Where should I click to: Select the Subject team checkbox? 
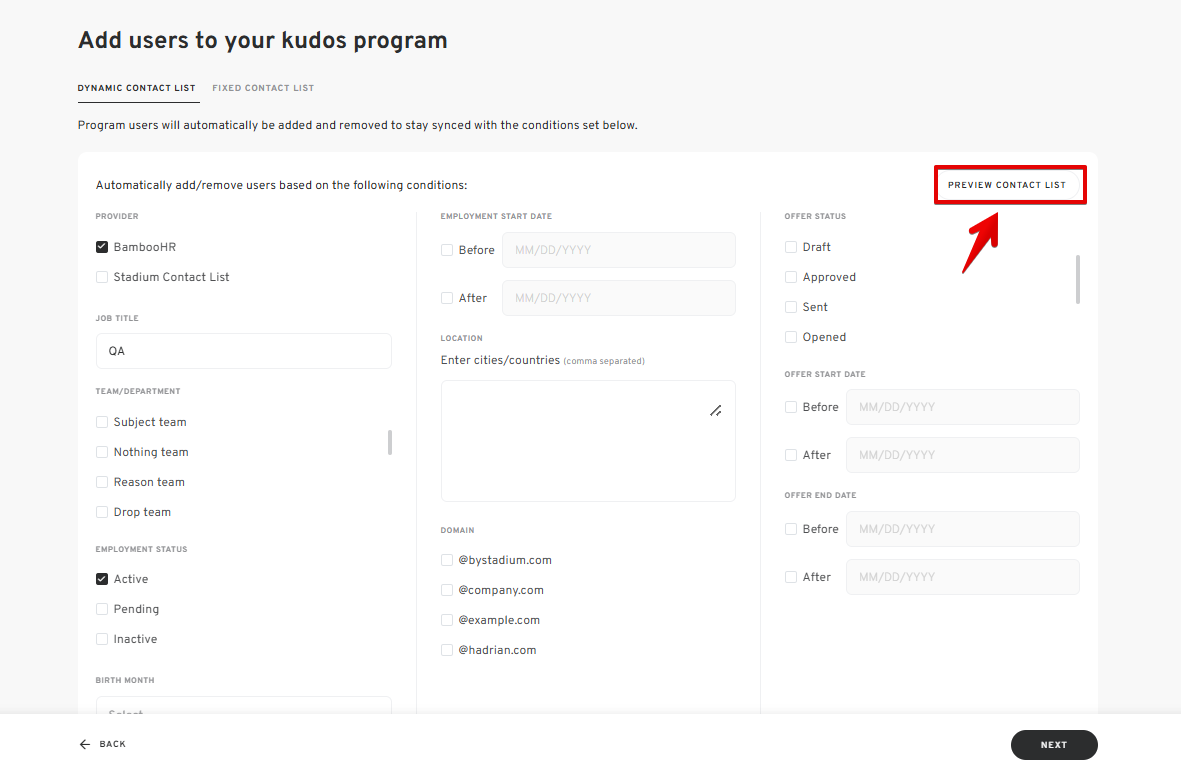102,422
